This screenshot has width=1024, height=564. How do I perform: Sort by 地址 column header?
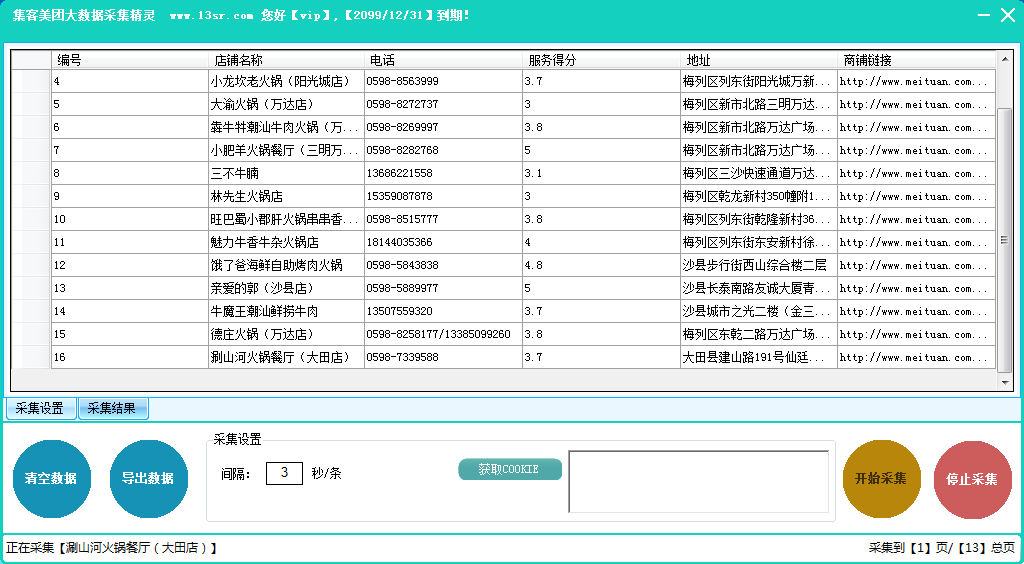[759, 61]
